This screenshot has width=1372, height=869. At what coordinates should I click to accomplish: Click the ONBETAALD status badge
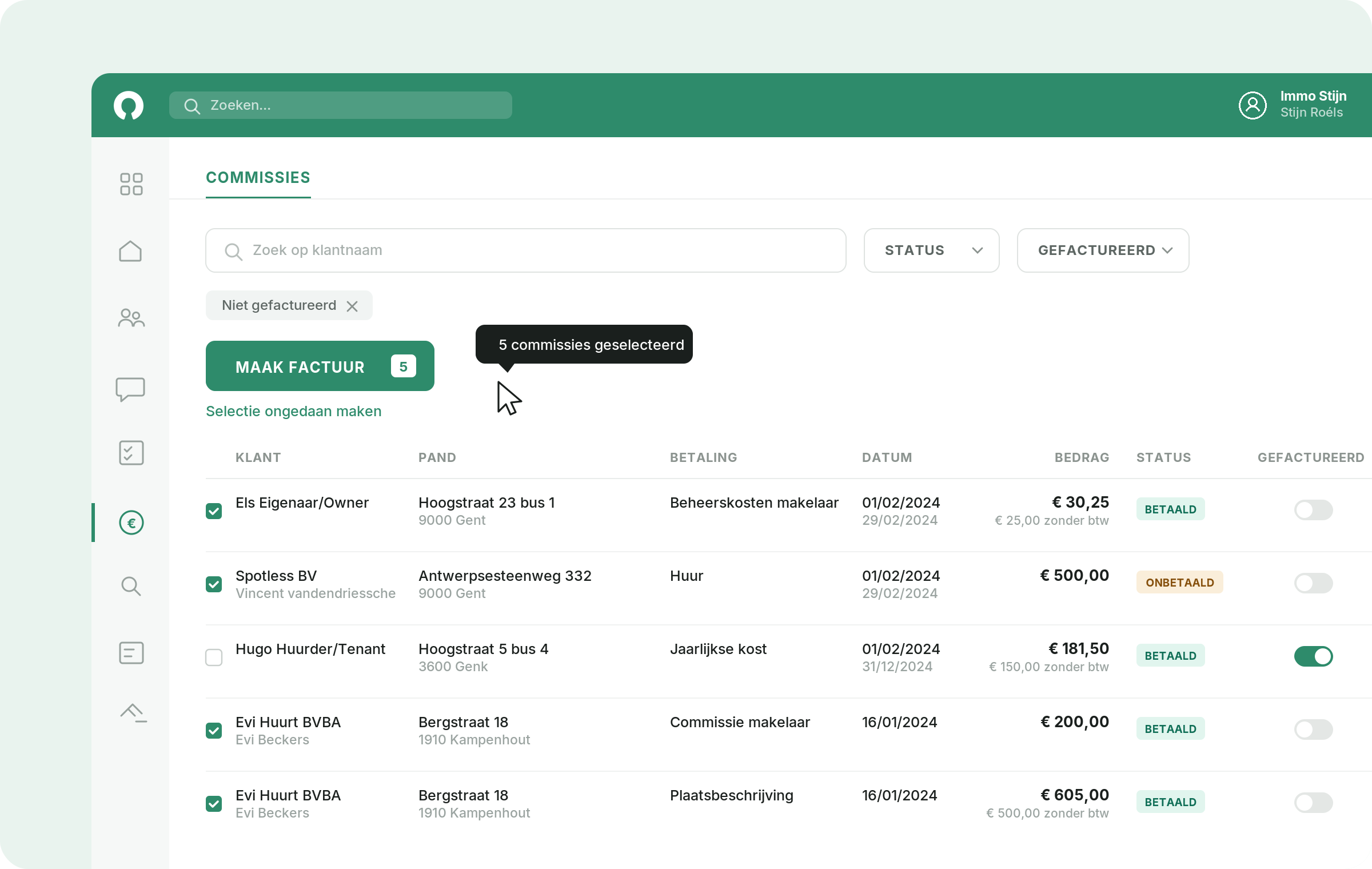pos(1179,582)
